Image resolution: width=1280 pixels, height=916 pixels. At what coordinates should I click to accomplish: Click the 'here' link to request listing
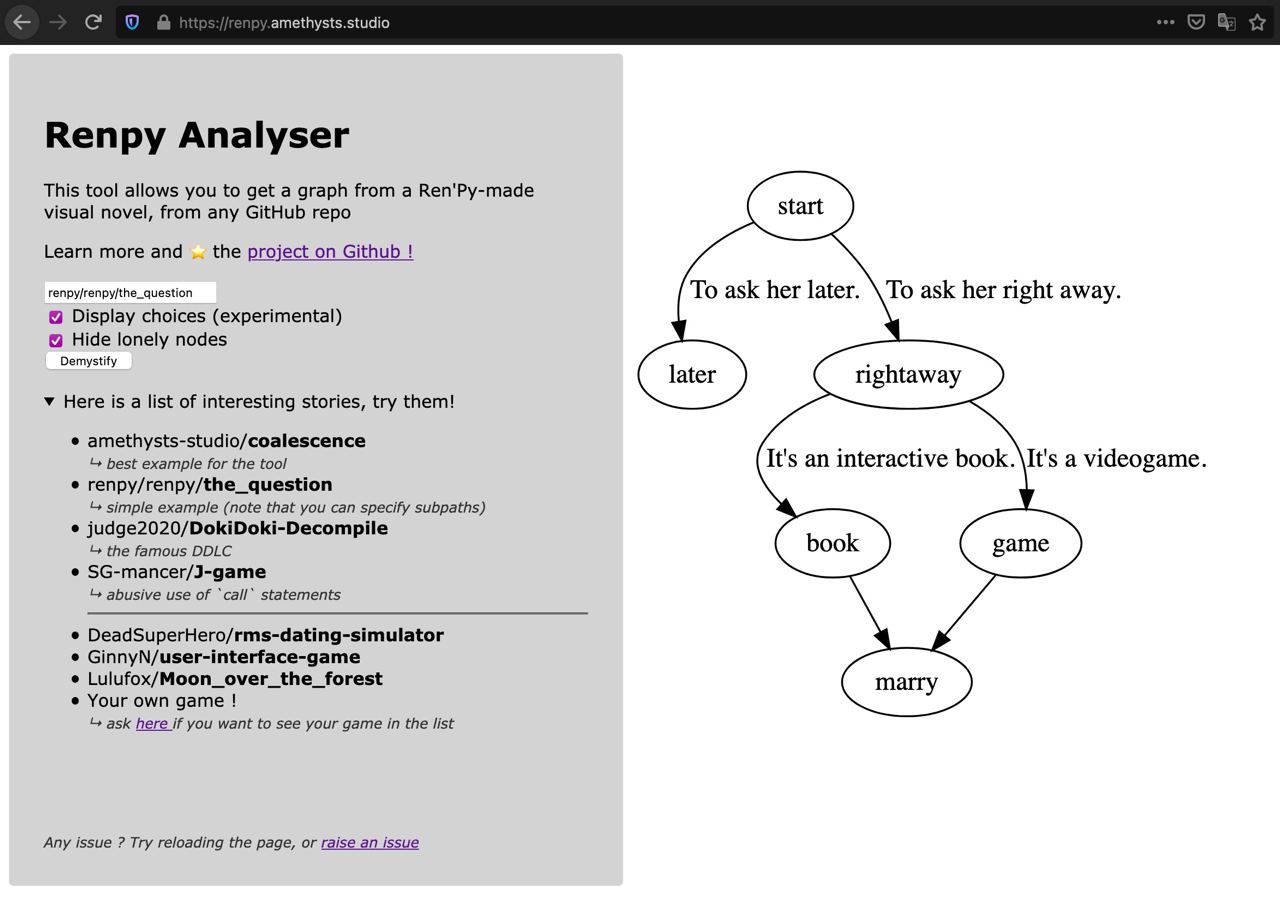(x=152, y=723)
